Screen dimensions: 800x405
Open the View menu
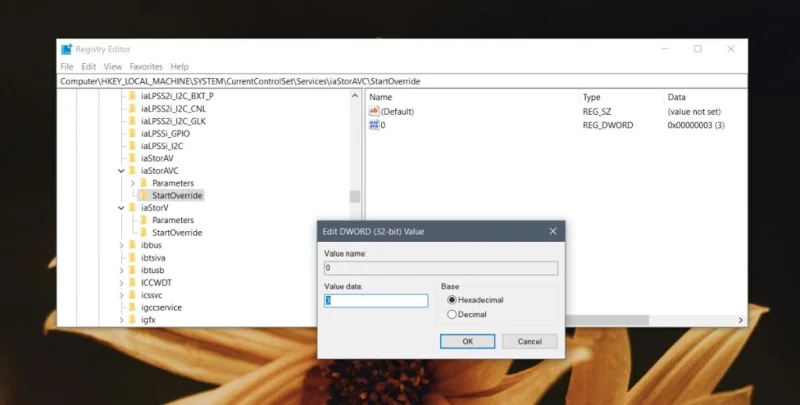113,66
